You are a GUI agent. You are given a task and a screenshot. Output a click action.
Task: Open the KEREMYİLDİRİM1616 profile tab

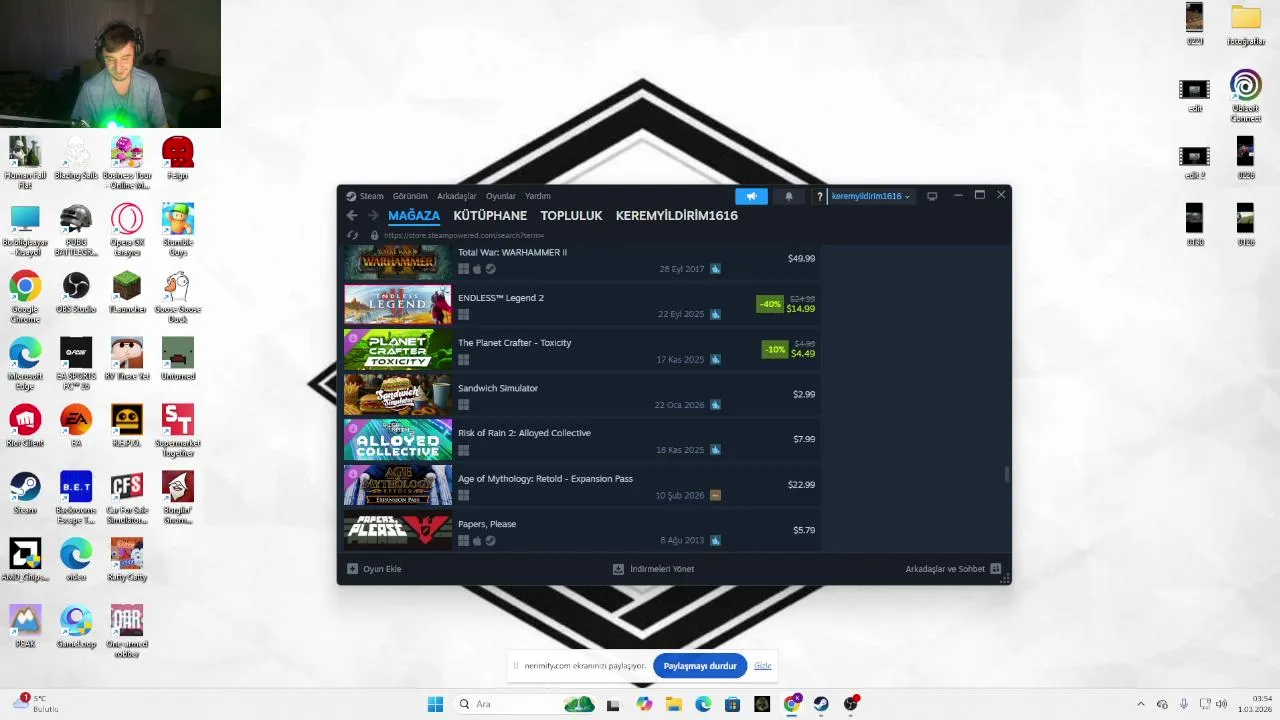click(677, 215)
